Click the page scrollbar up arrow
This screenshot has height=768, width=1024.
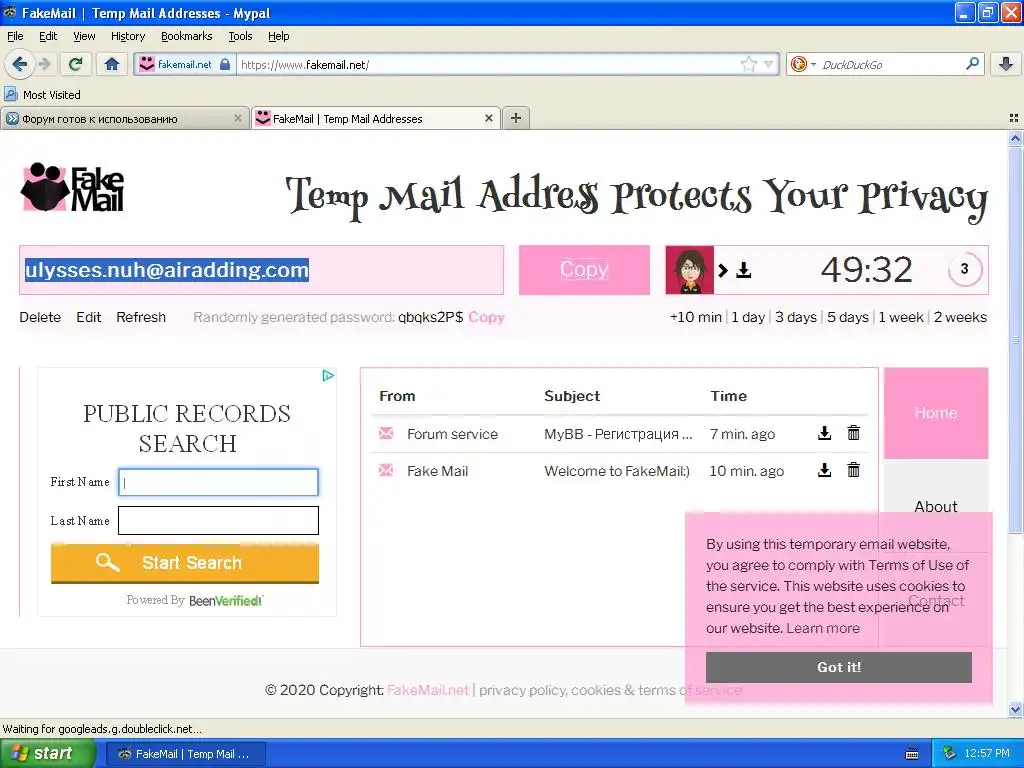tap(1015, 138)
